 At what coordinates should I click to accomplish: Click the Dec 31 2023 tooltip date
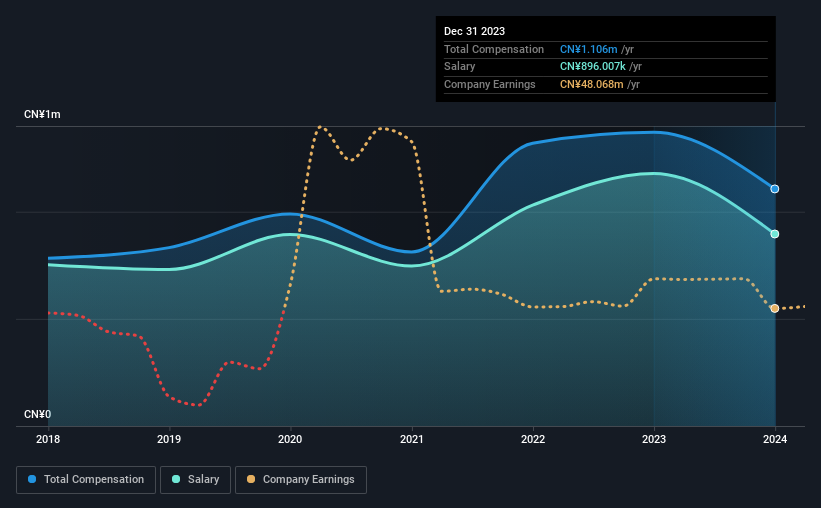pos(474,31)
